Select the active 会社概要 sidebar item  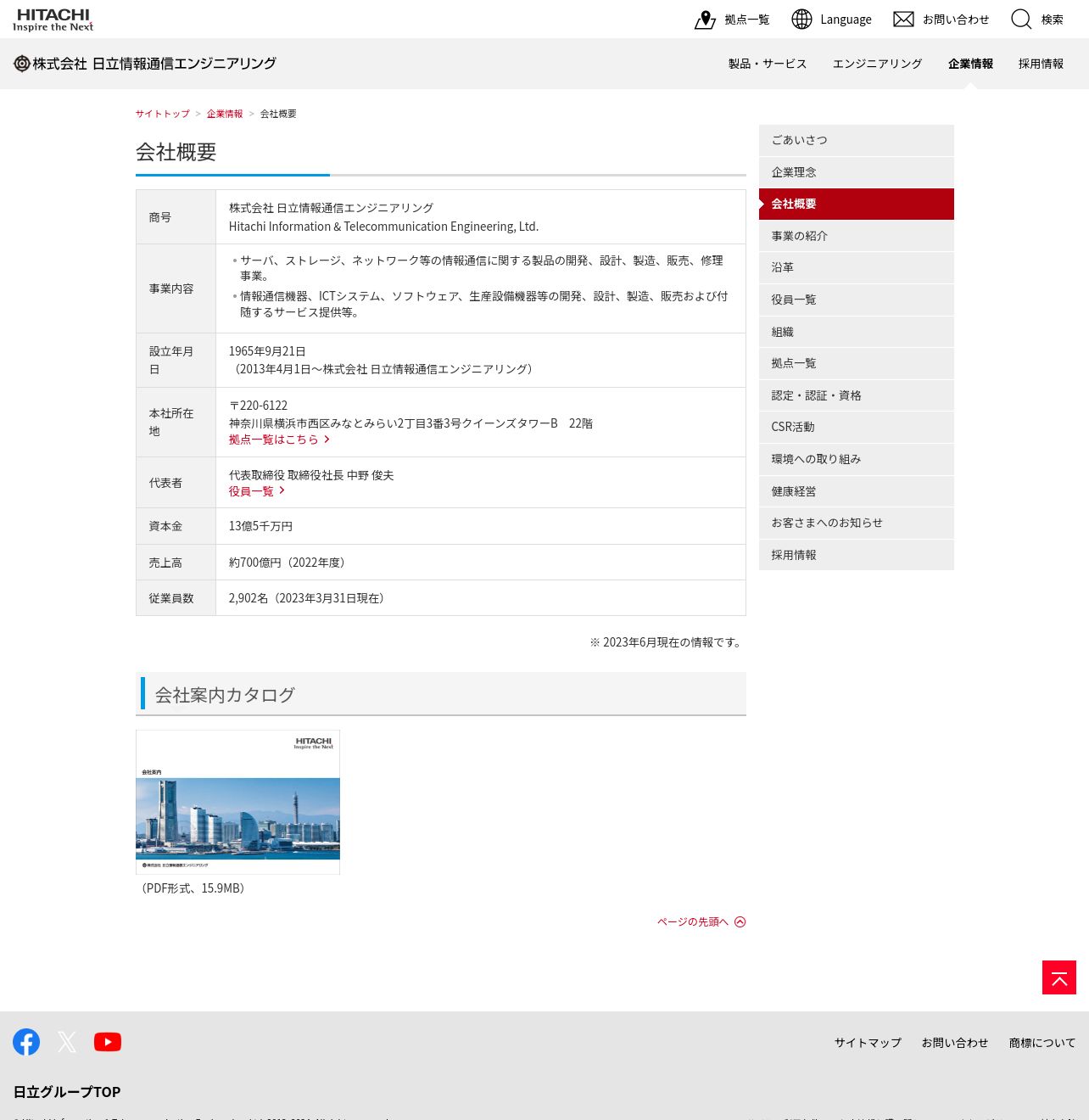pyautogui.click(x=857, y=204)
